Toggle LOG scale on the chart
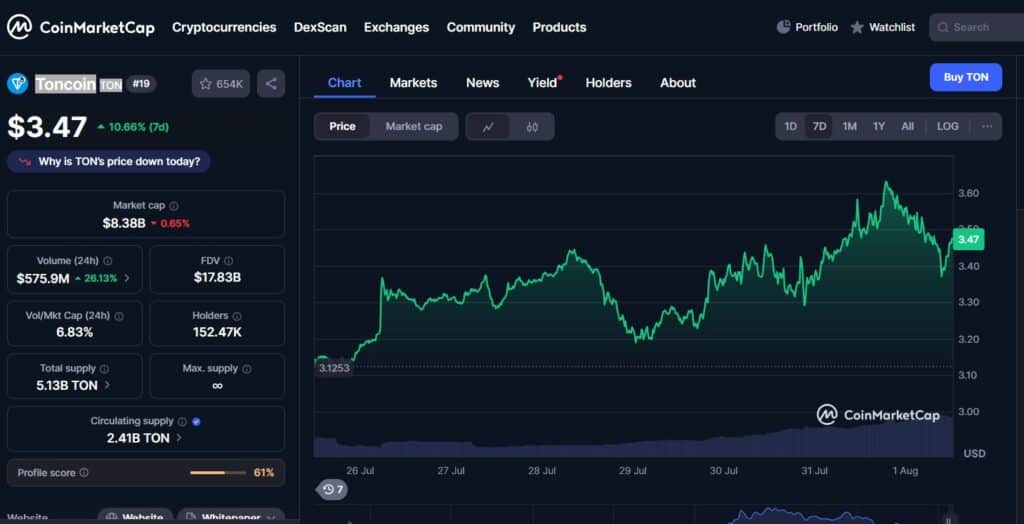This screenshot has height=524, width=1024. point(948,126)
